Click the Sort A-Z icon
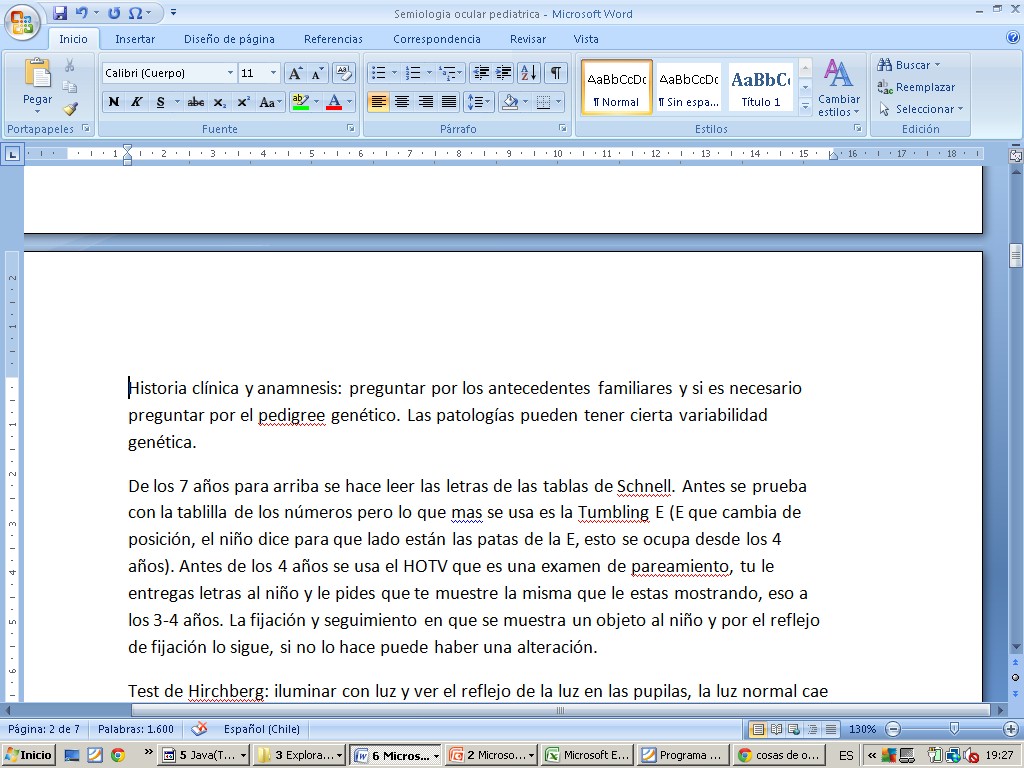1024x768 pixels. [529, 73]
